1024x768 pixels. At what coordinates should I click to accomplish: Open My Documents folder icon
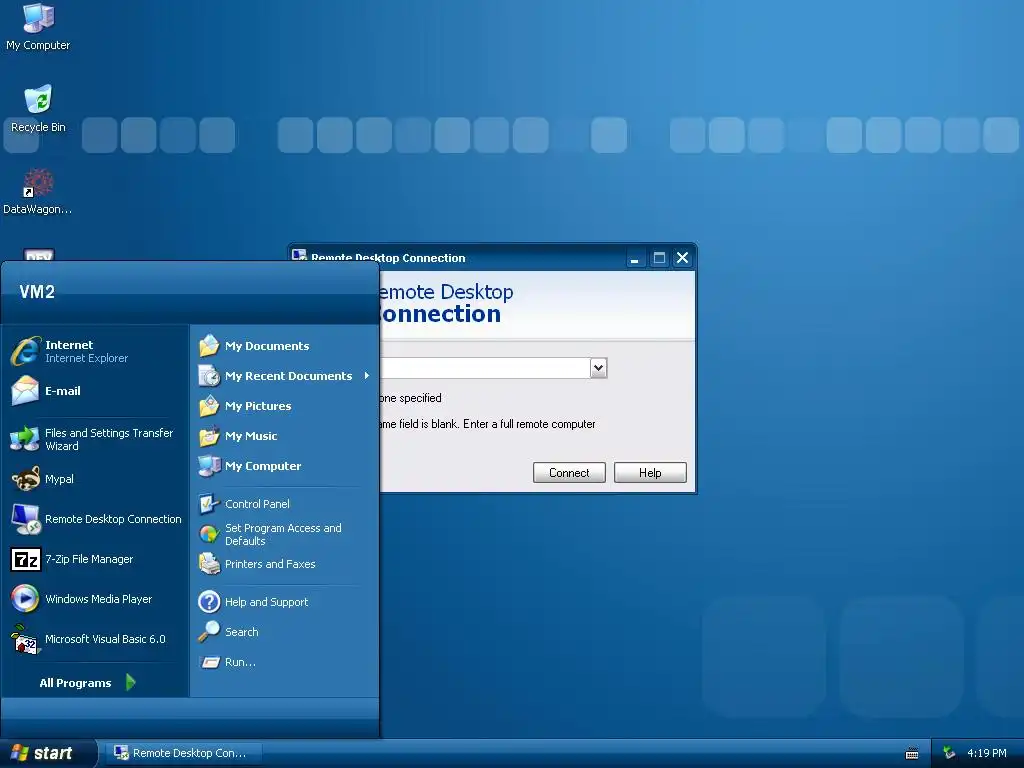[209, 345]
